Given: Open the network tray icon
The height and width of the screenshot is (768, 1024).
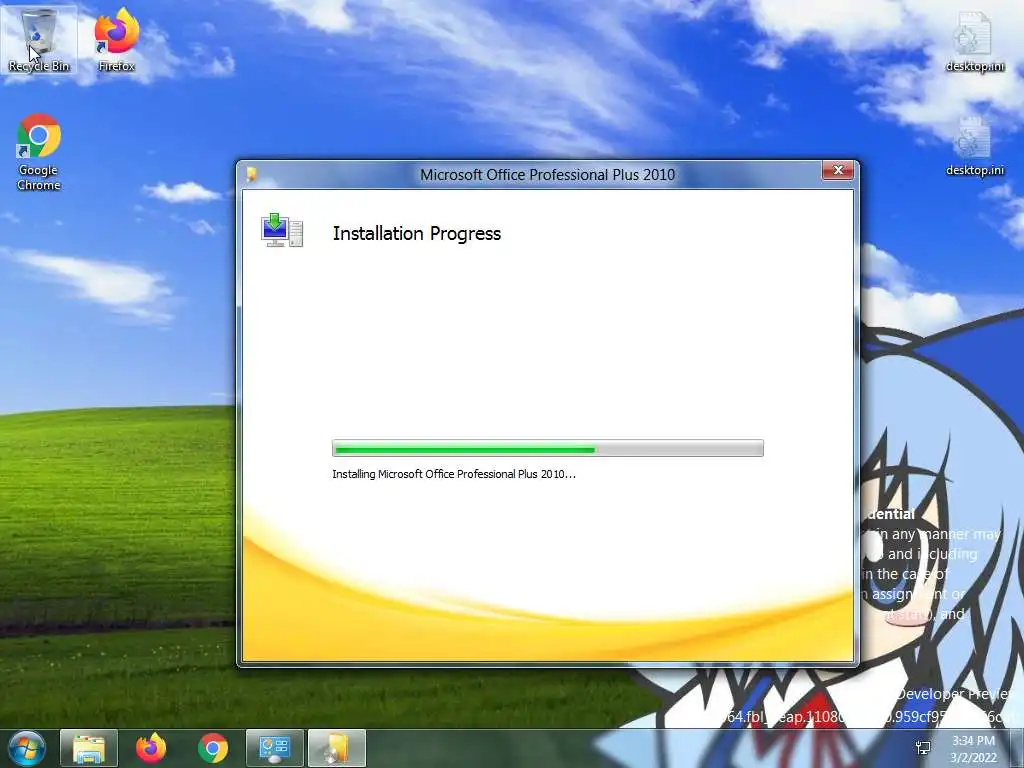Looking at the screenshot, I should tap(923, 748).
